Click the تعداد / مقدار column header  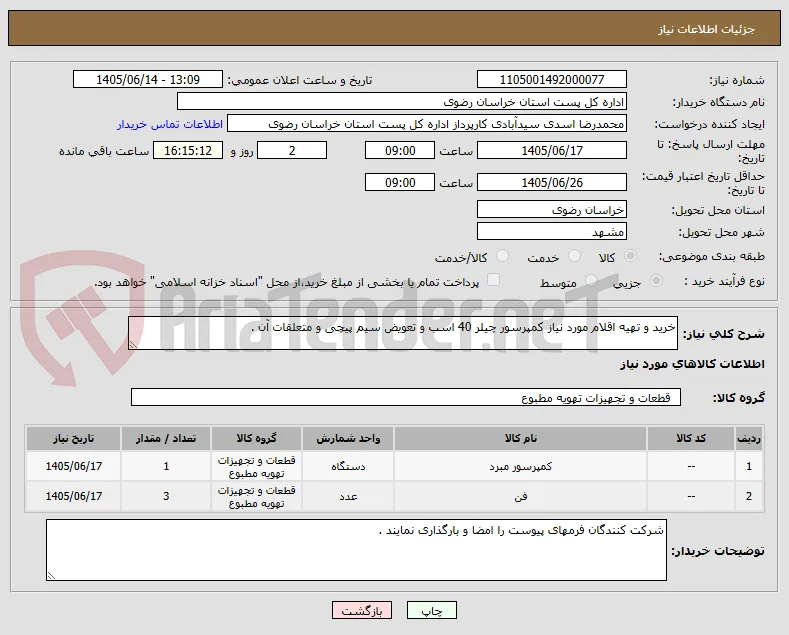(x=166, y=439)
